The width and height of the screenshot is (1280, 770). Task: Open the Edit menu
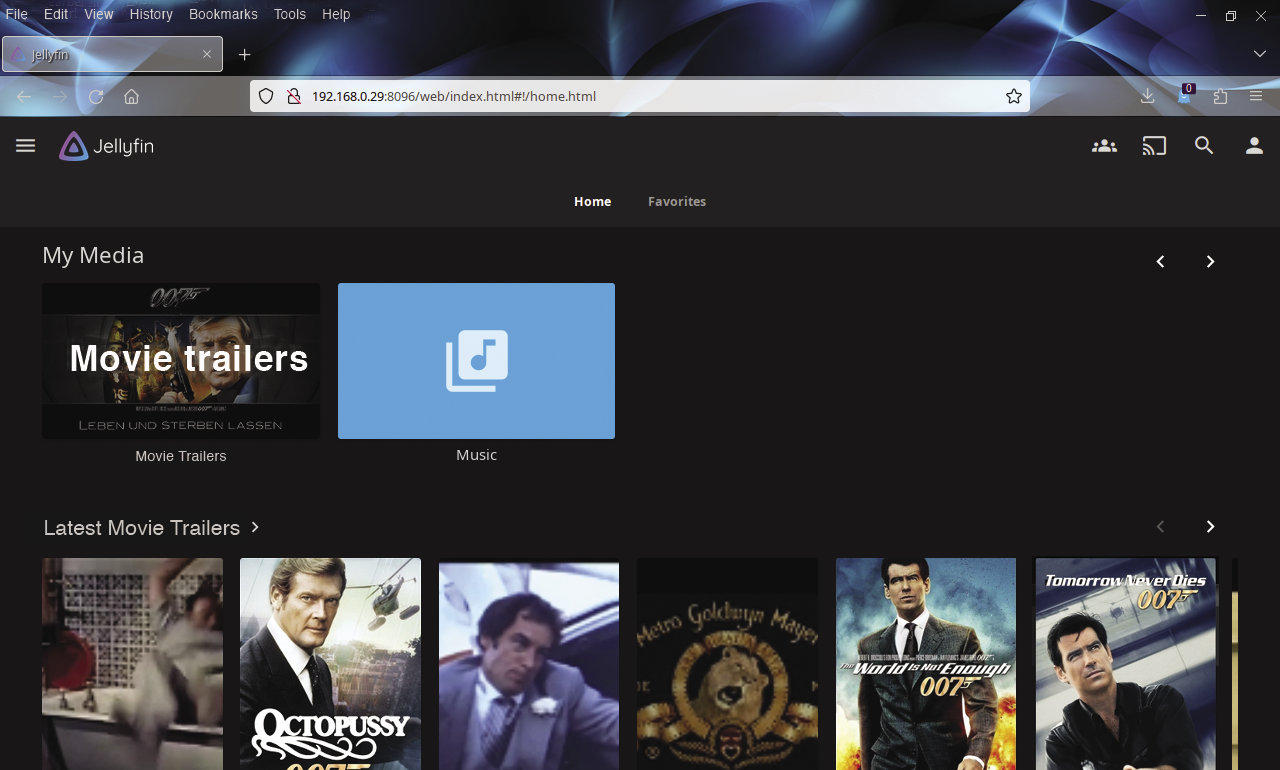(x=56, y=14)
